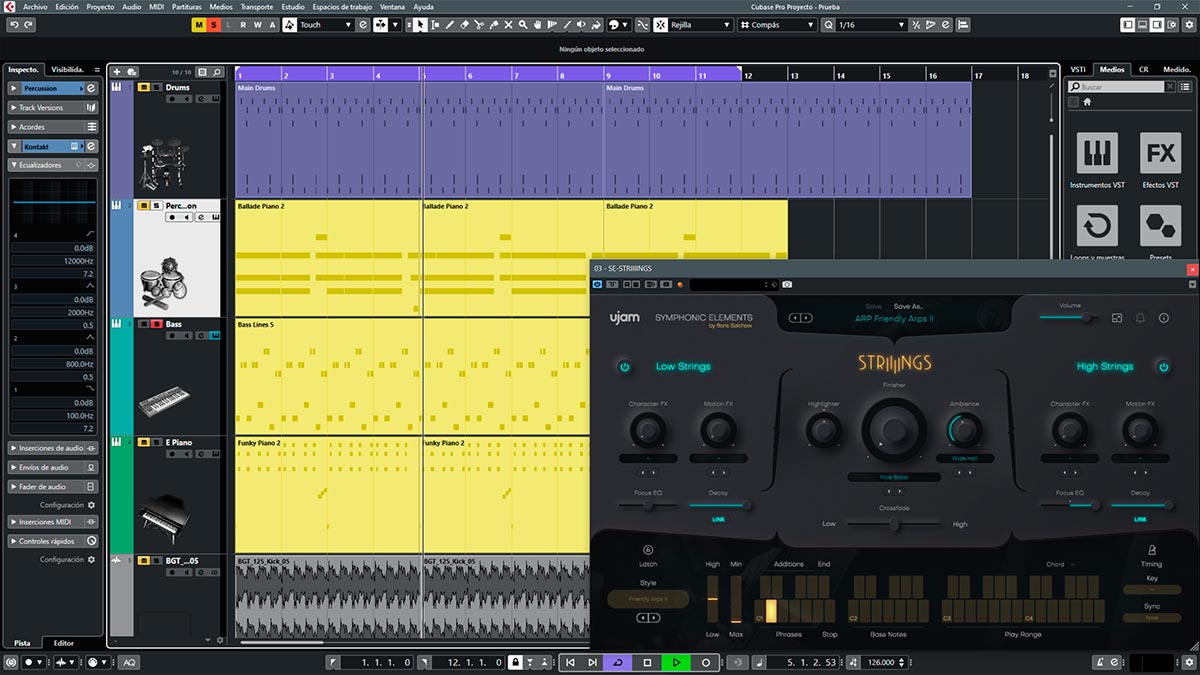Toggle High Strings power button
This screenshot has height=675, width=1200.
(1164, 367)
